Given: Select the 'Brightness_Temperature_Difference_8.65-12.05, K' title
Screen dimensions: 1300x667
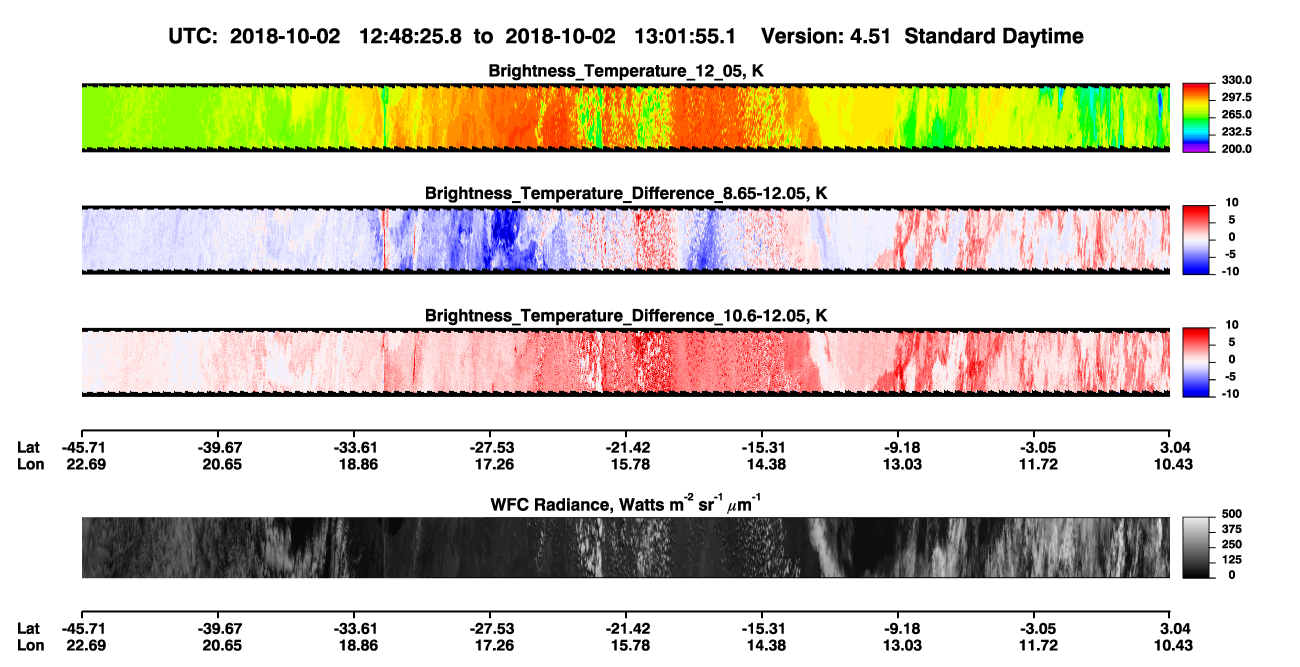Looking at the screenshot, I should pyautogui.click(x=626, y=193).
